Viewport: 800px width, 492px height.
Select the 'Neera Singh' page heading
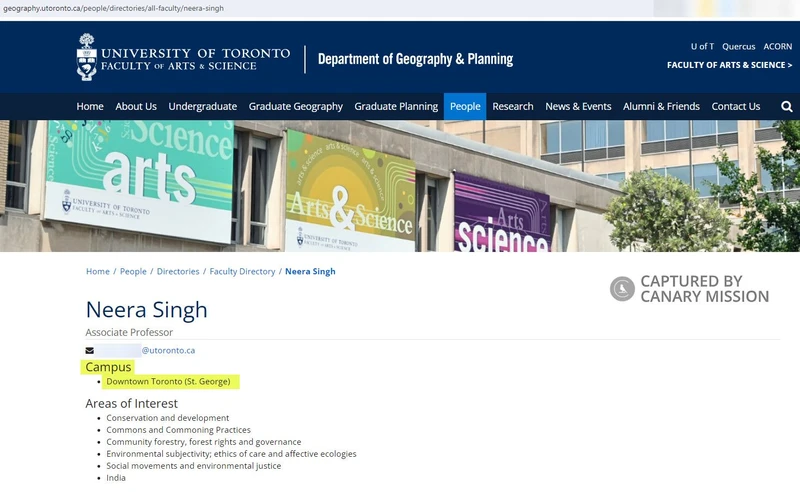[x=146, y=310]
